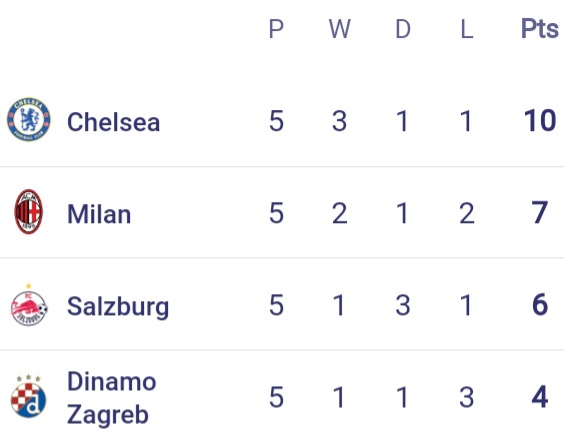Click Salzburg's 6 points total
Screen dimensions: 564x434
pos(540,305)
